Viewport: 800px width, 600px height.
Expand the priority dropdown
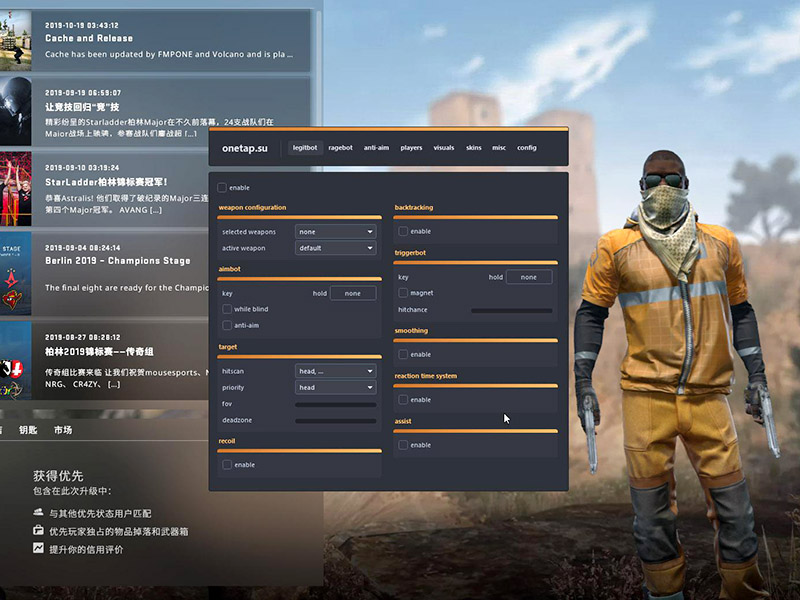pos(336,387)
